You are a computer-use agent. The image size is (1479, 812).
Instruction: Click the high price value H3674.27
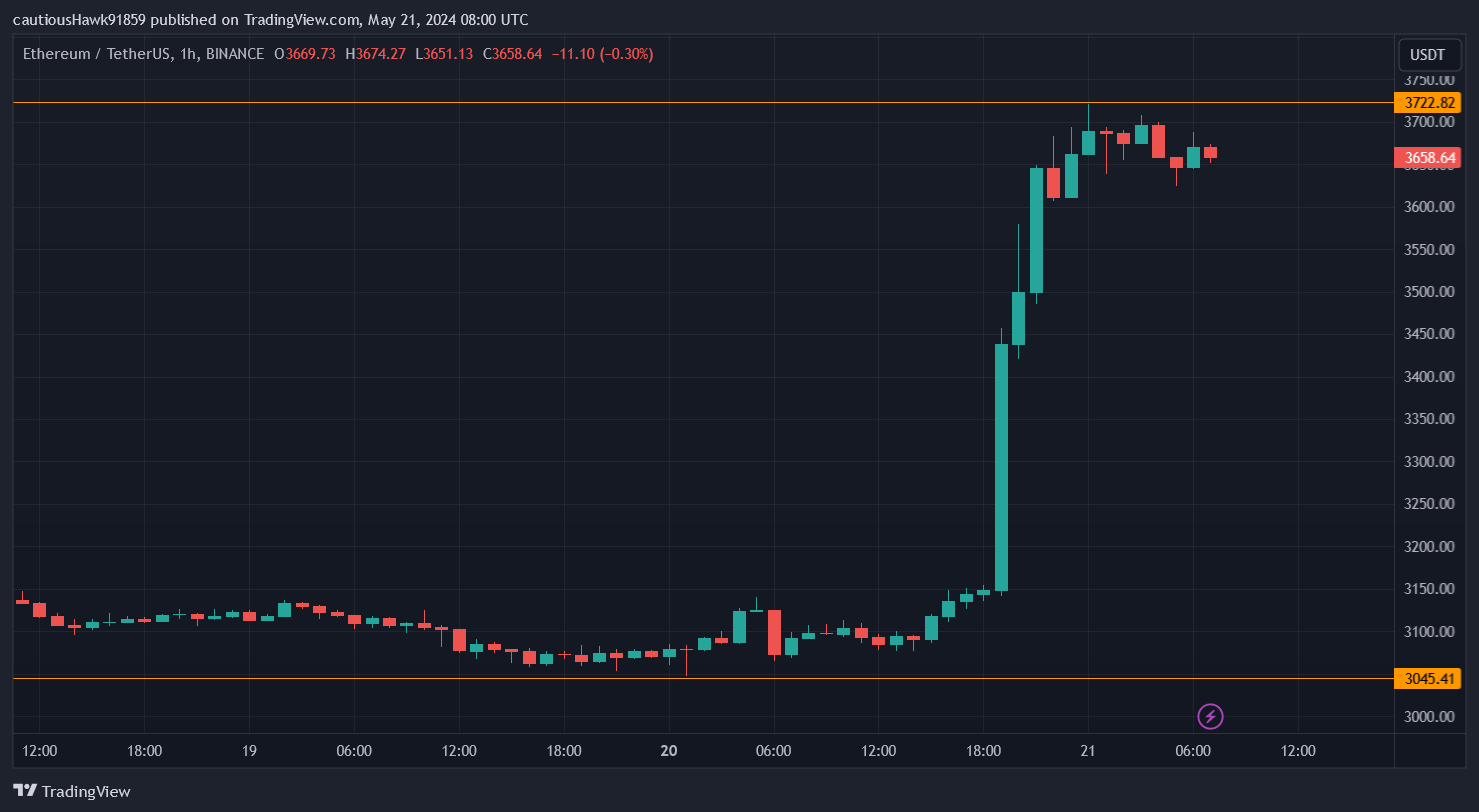coord(376,53)
